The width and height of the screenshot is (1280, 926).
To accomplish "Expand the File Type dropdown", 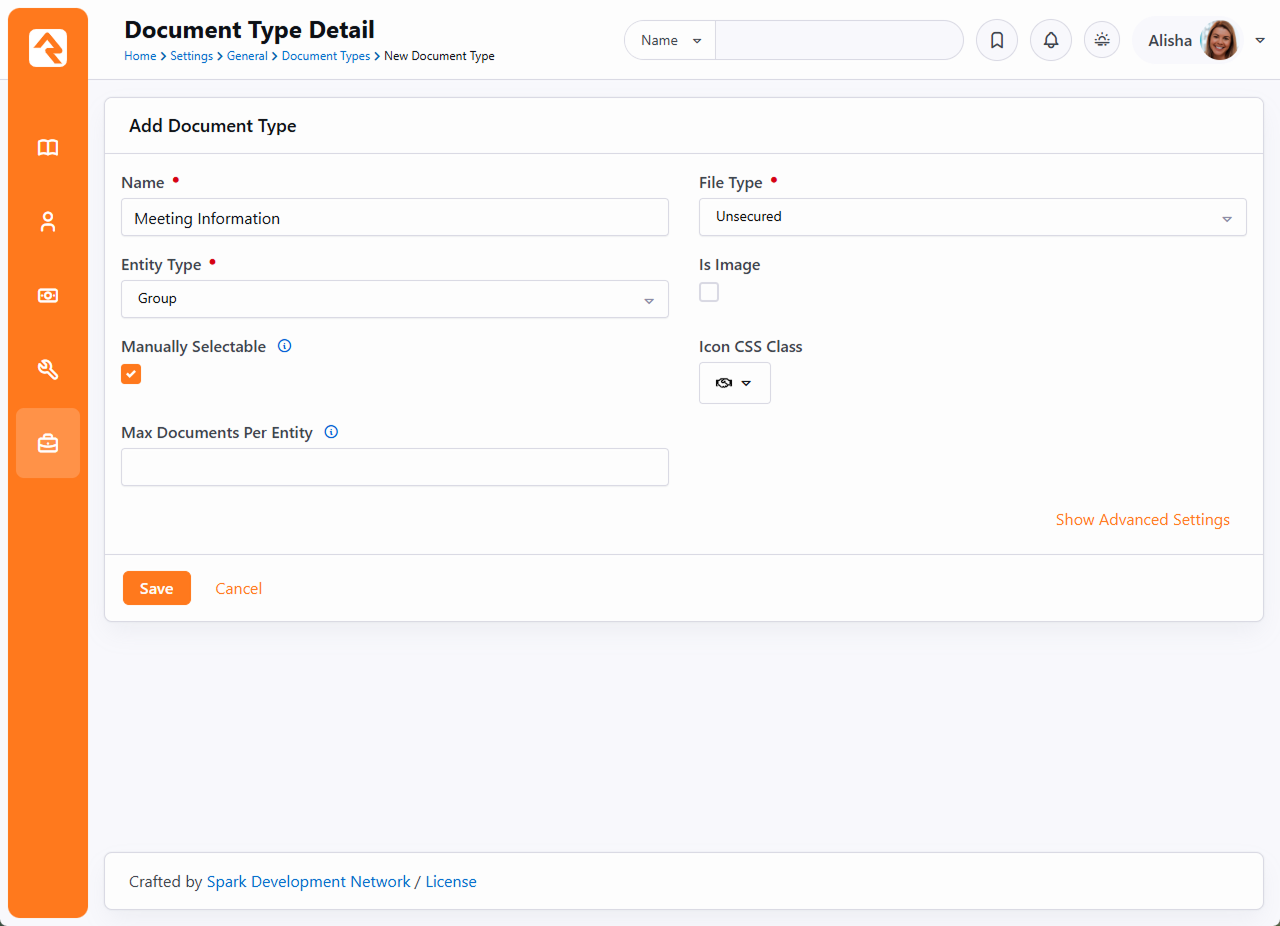I will point(972,217).
